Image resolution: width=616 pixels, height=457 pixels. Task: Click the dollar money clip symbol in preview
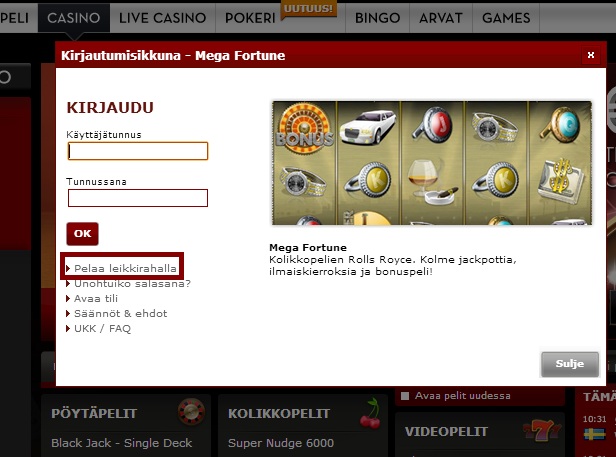(x=561, y=180)
